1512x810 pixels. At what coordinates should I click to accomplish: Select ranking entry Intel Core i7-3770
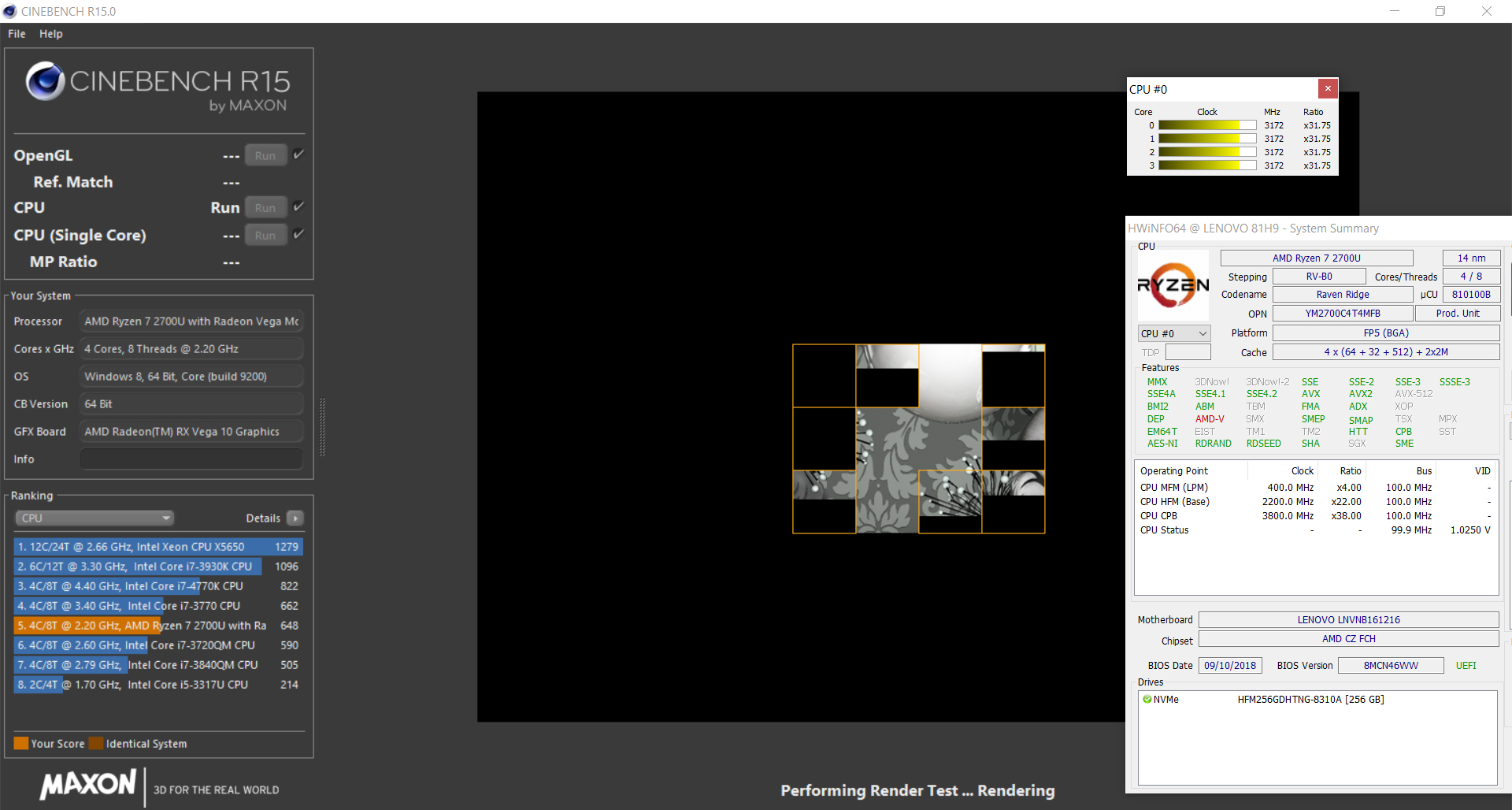pos(158,605)
